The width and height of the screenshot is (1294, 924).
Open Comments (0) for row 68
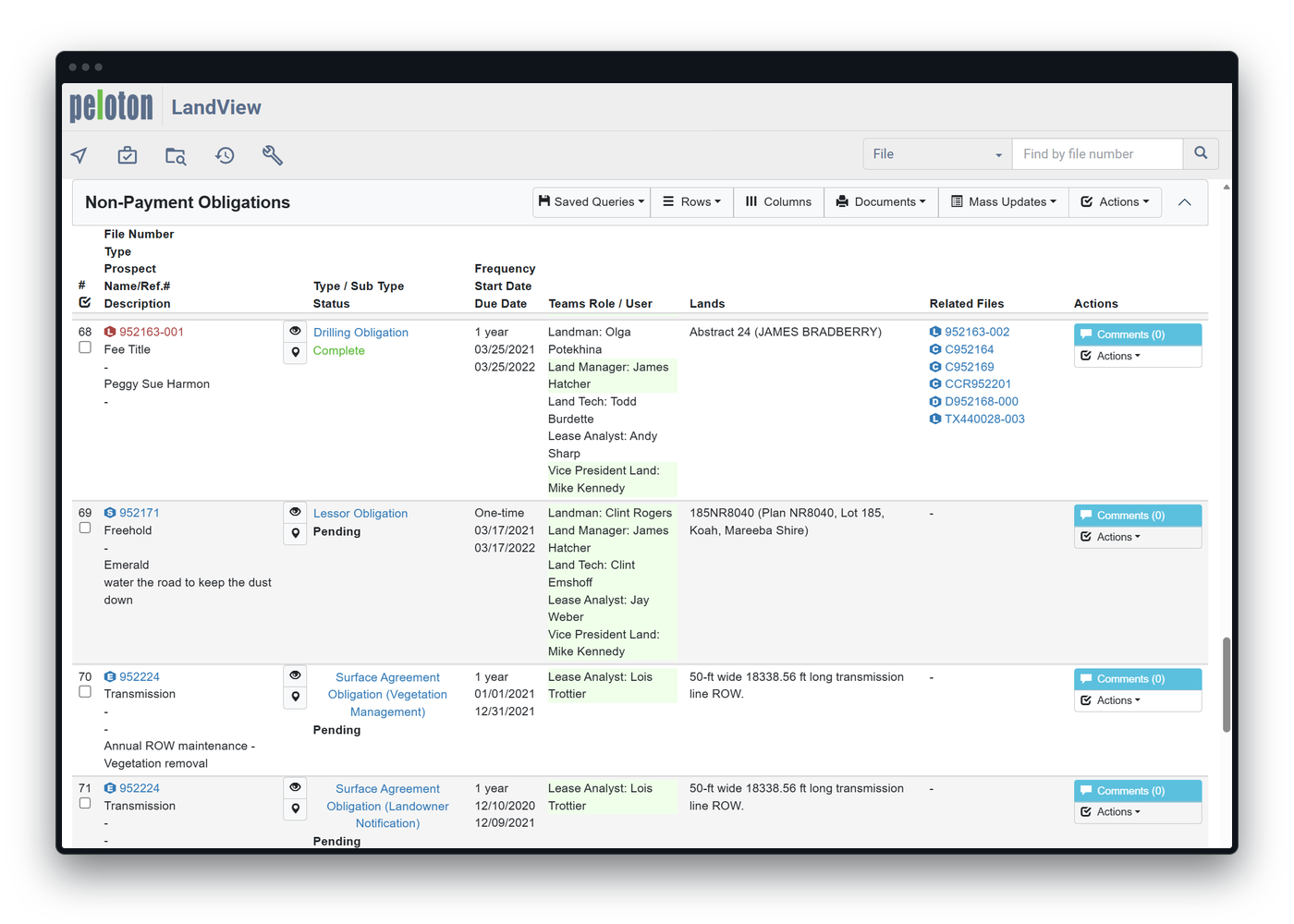coord(1138,334)
